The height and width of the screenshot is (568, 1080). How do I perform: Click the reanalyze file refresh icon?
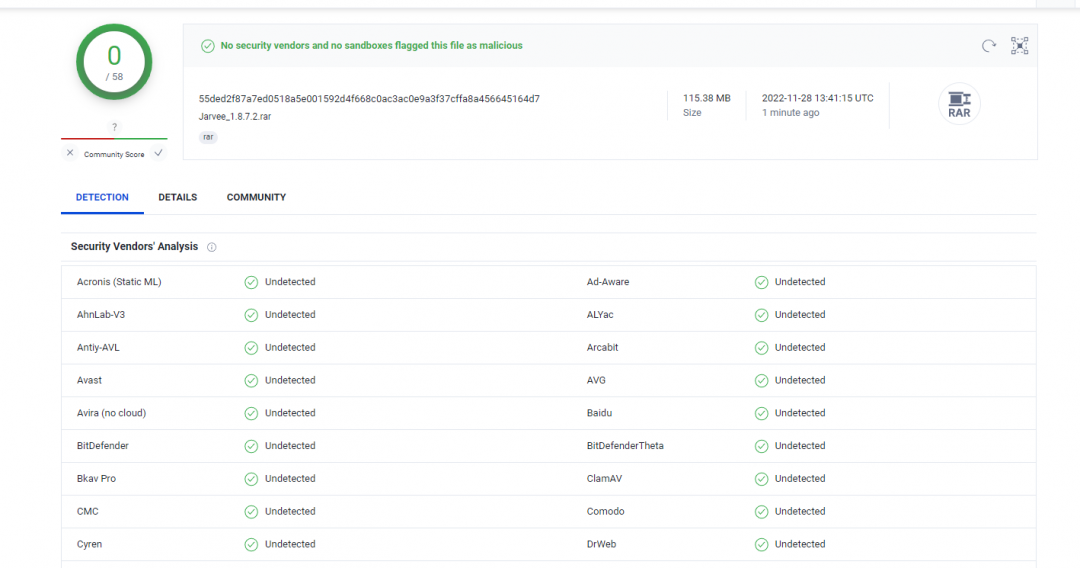[989, 46]
